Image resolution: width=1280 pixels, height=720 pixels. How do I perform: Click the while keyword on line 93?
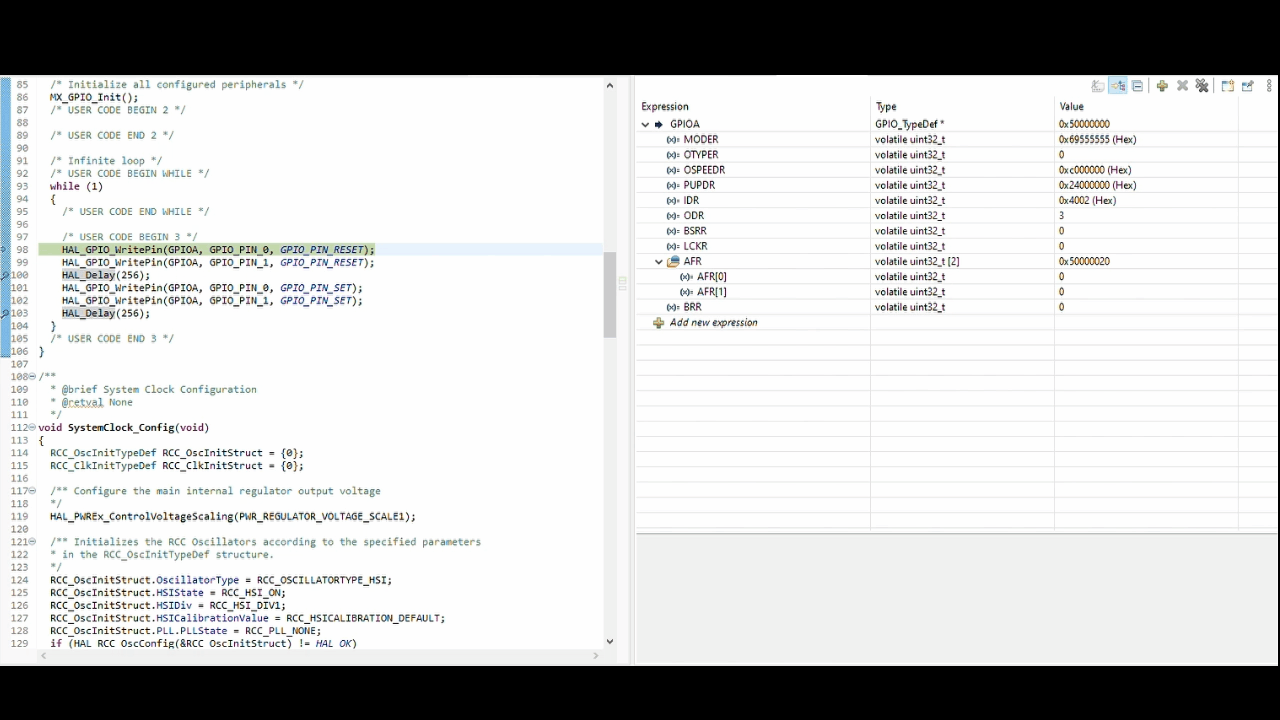(x=65, y=186)
